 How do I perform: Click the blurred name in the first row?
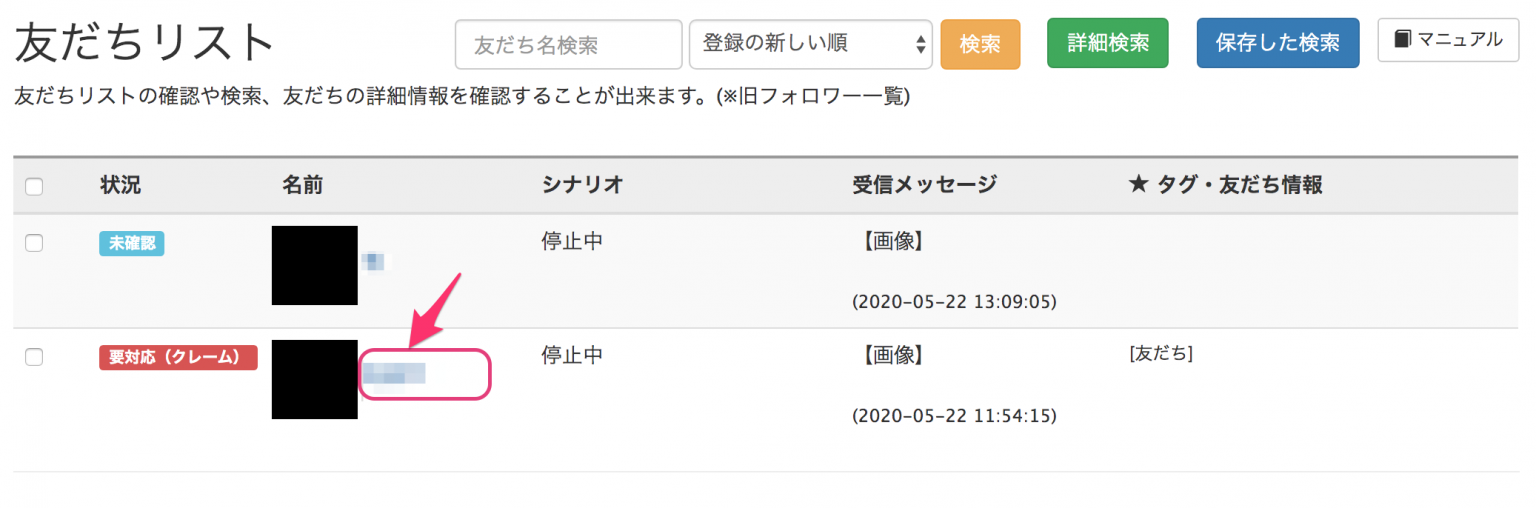coord(373,262)
